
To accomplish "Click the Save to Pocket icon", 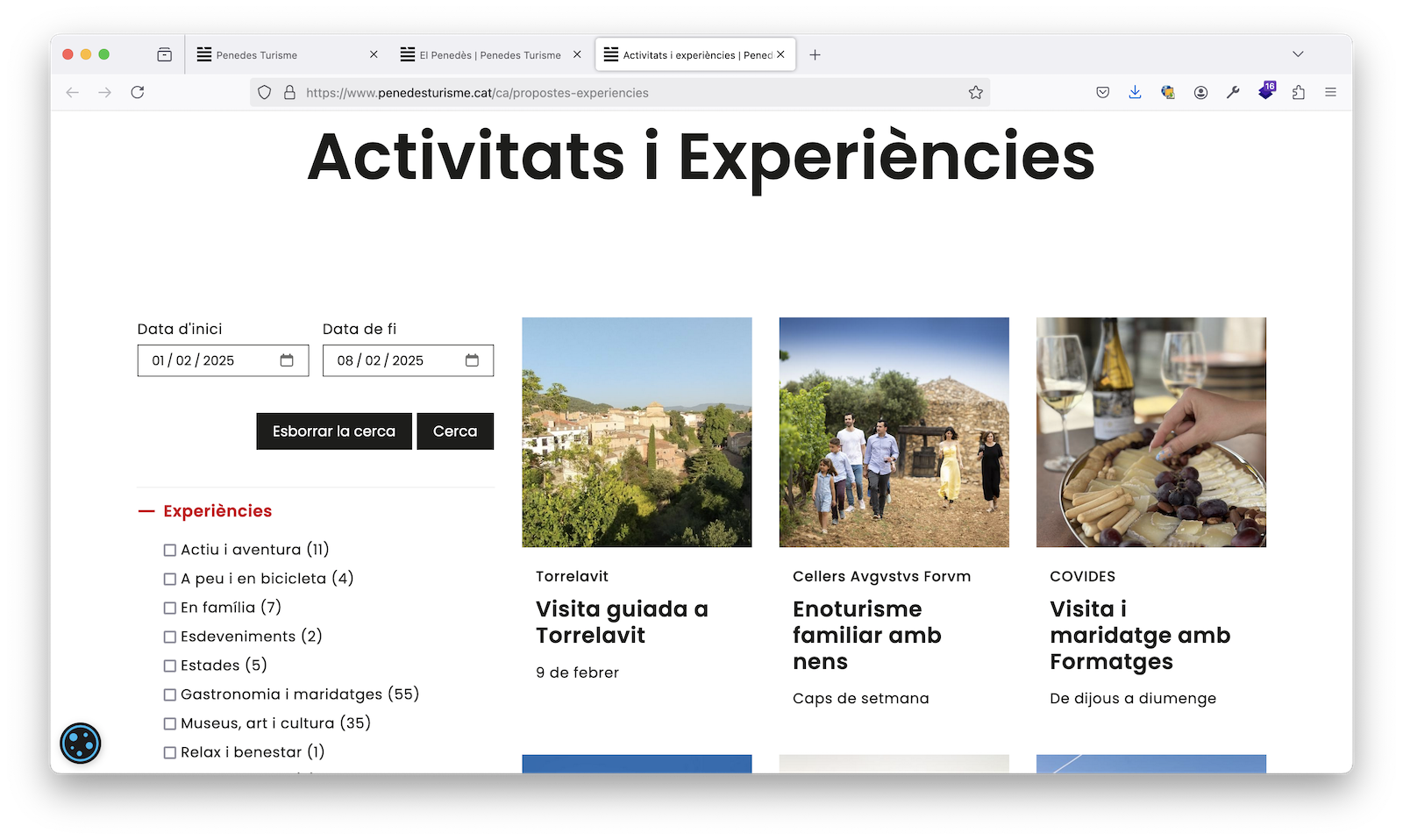I will [1102, 92].
